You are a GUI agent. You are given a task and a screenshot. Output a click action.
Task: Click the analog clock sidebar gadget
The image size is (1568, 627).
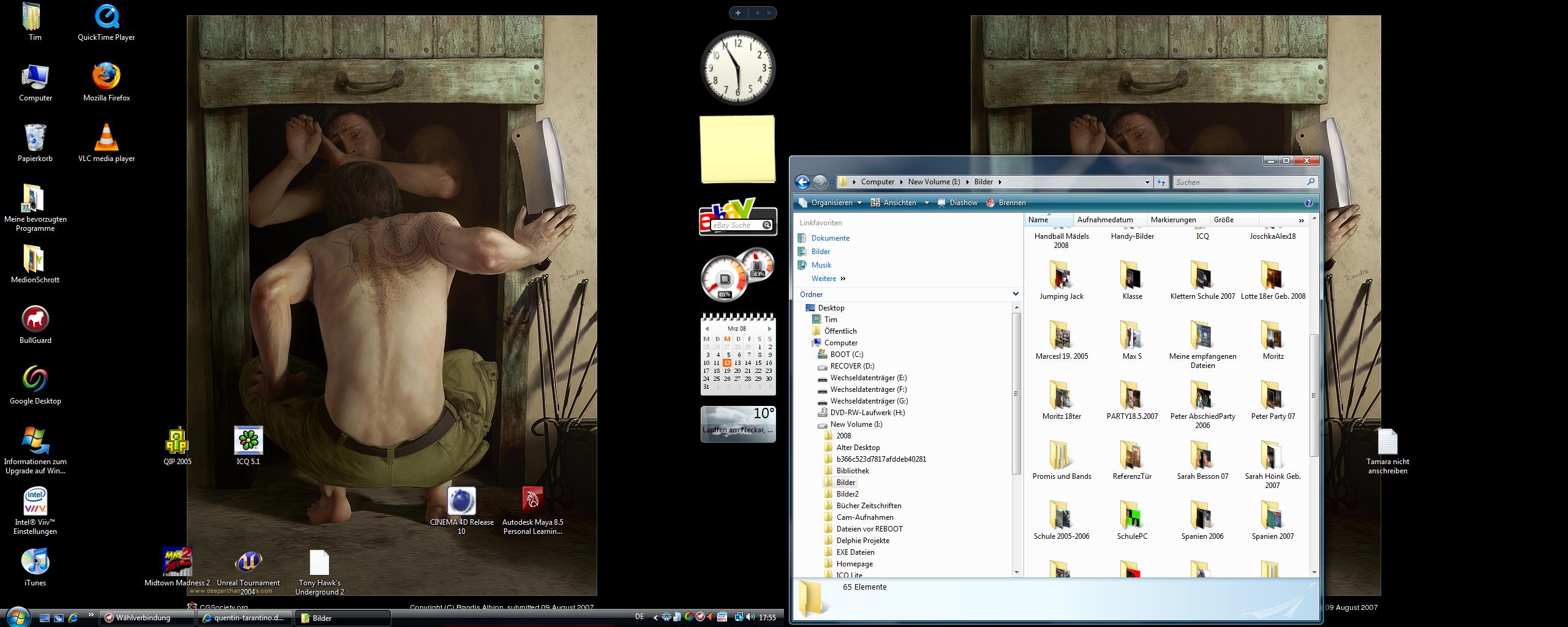[737, 67]
